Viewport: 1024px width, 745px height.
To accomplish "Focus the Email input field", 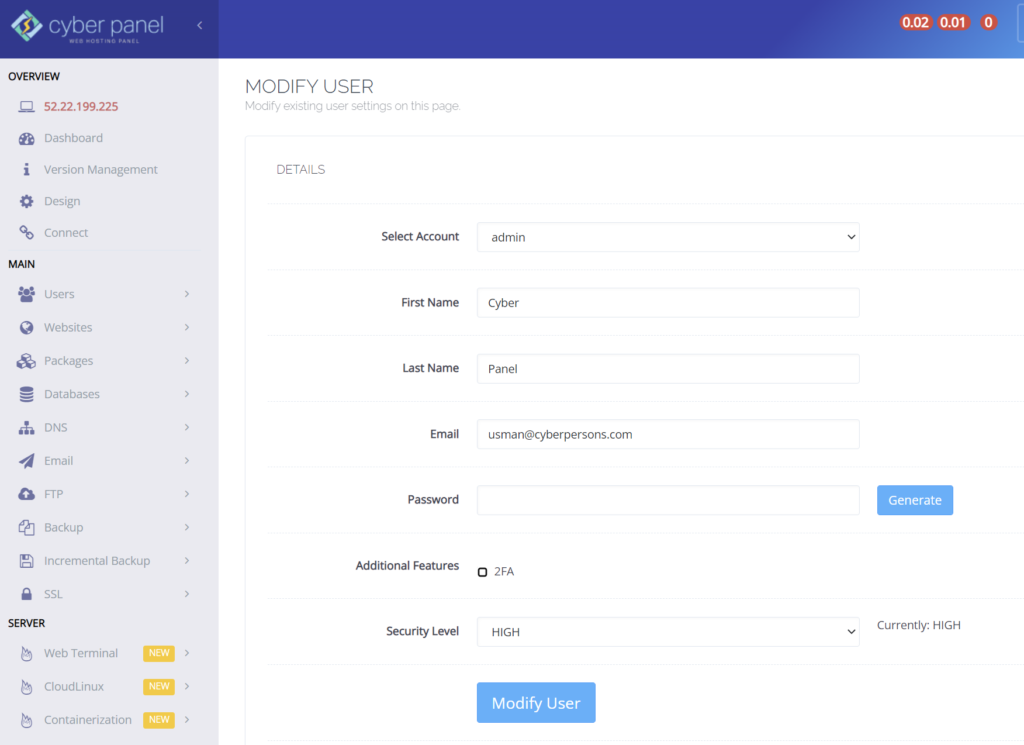I will pos(668,434).
